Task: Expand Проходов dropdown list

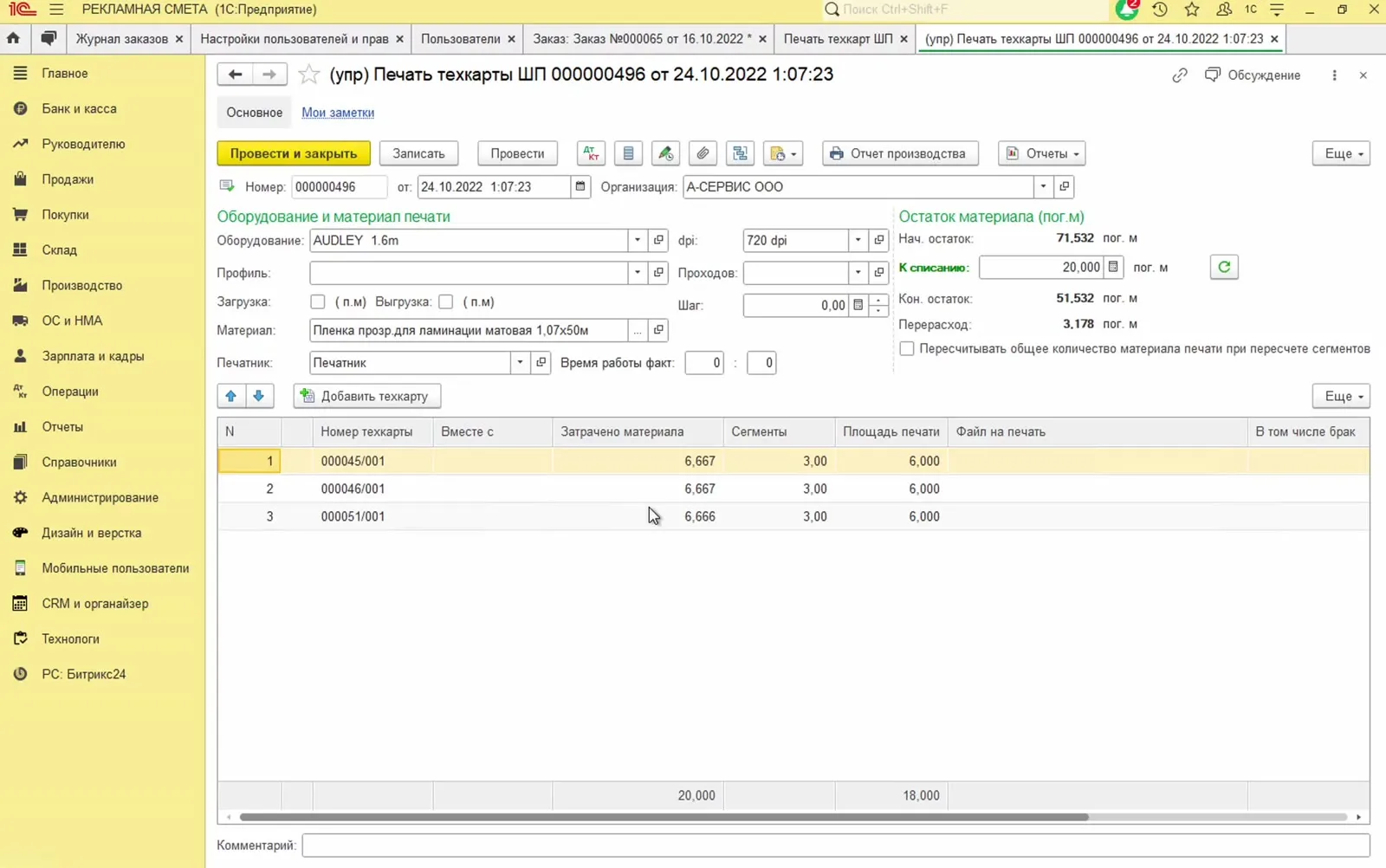Action: 858,272
